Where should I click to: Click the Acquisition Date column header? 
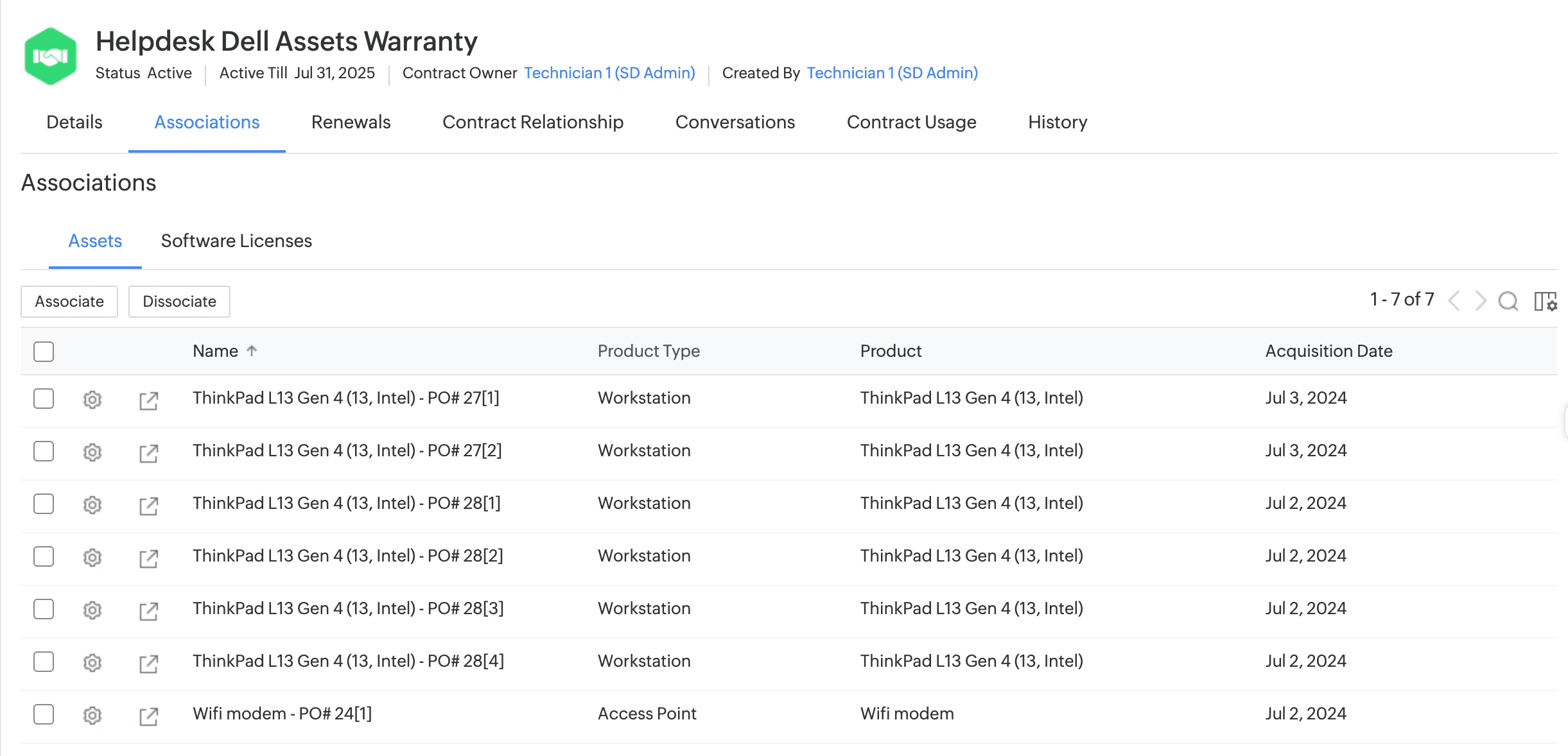(1328, 351)
